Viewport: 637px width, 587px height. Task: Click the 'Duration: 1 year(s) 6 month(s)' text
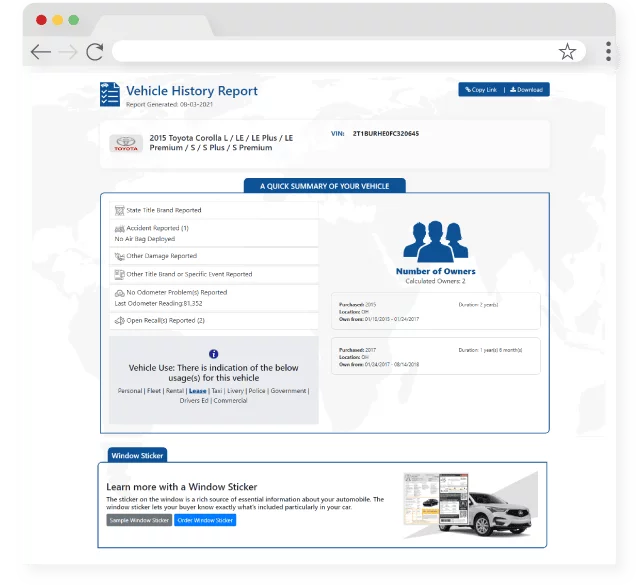[490, 350]
